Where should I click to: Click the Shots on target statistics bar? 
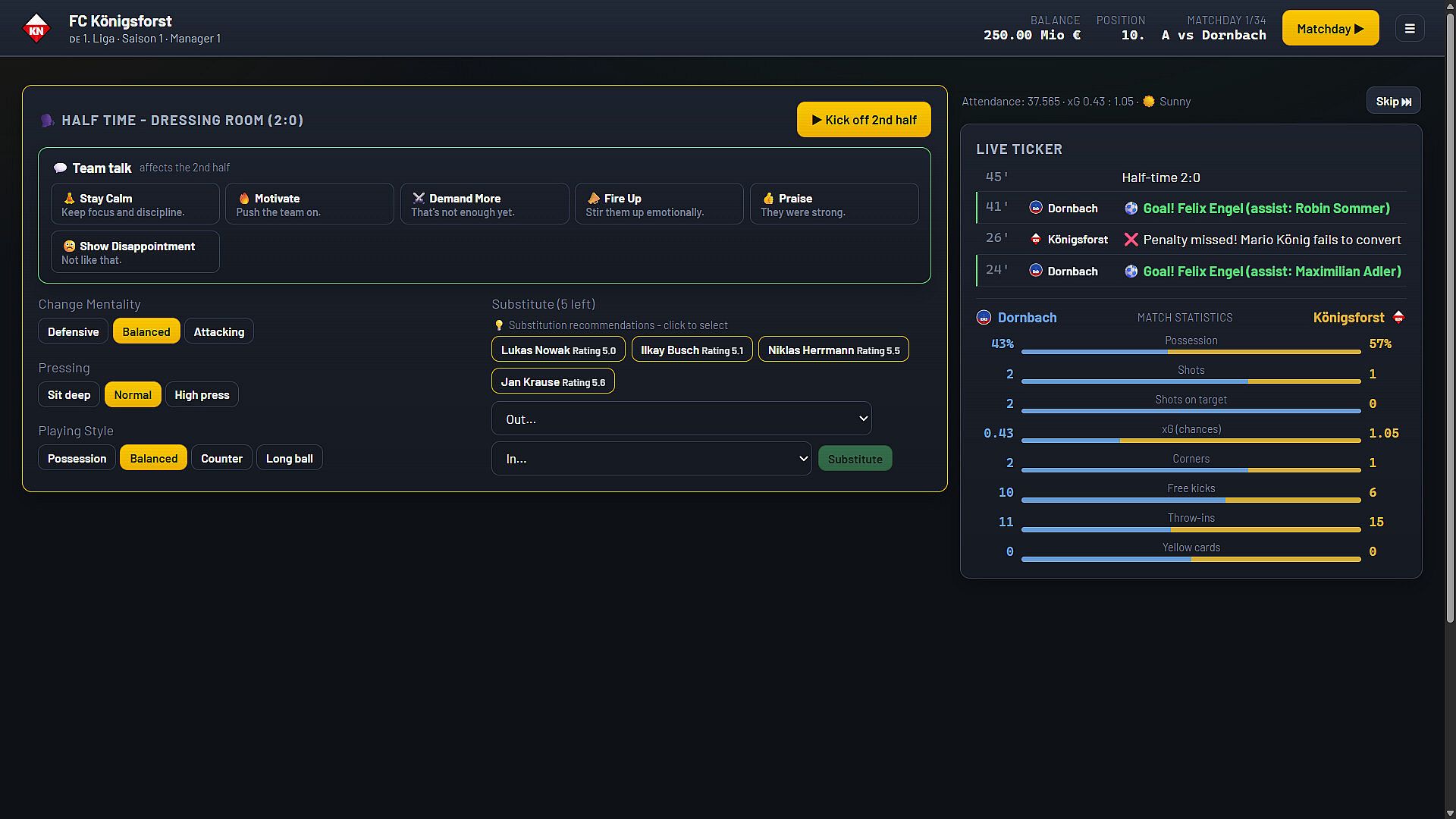pos(1191,411)
